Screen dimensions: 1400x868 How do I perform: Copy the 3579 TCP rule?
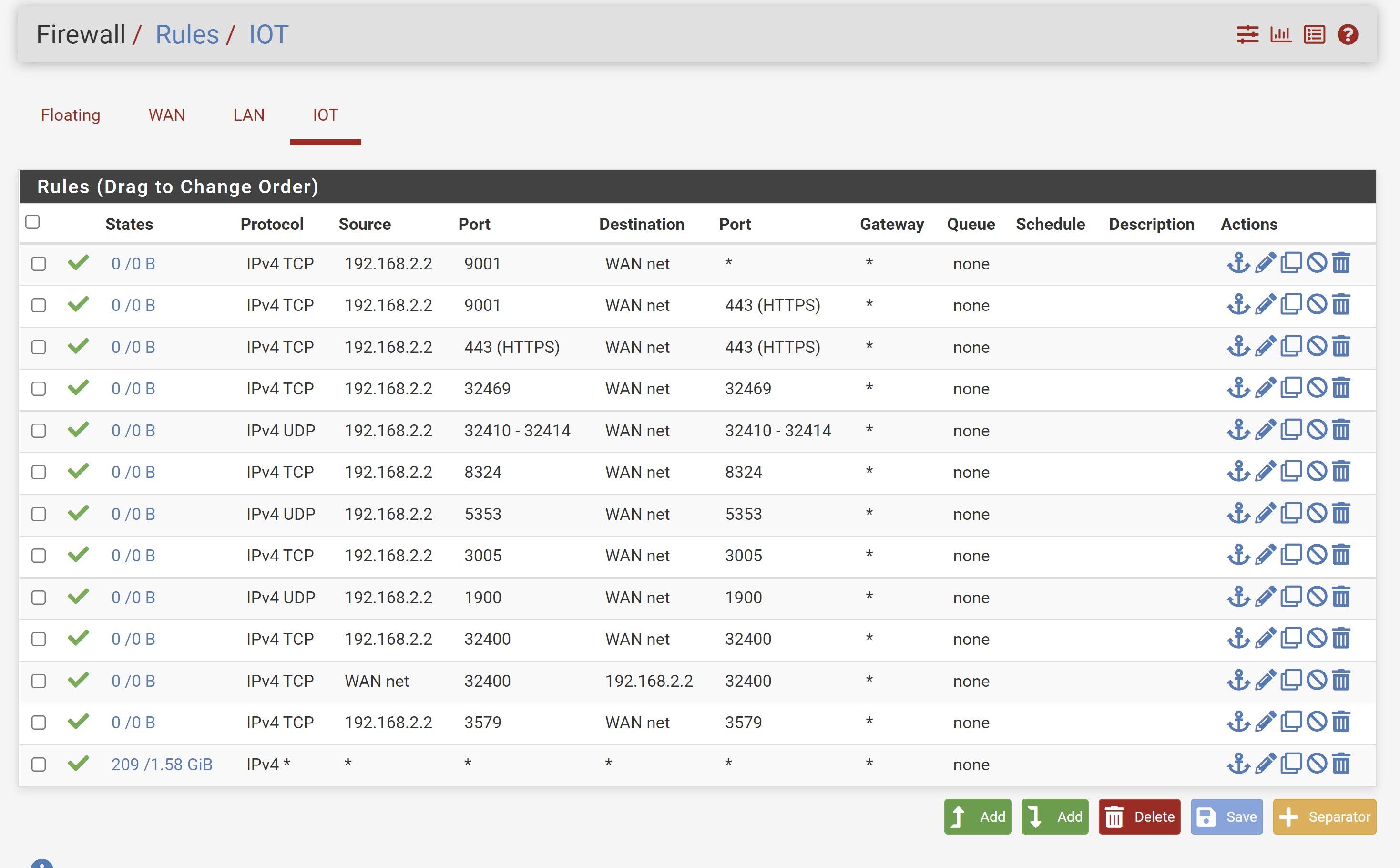tap(1291, 722)
